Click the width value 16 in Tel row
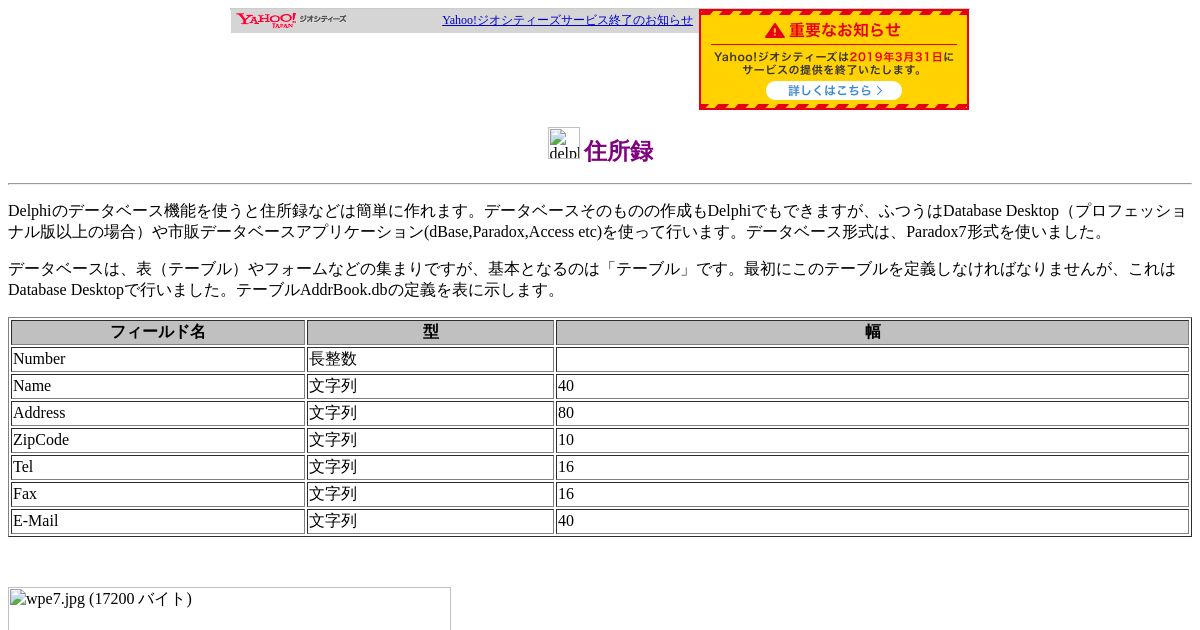The image size is (1200, 630). (x=872, y=467)
